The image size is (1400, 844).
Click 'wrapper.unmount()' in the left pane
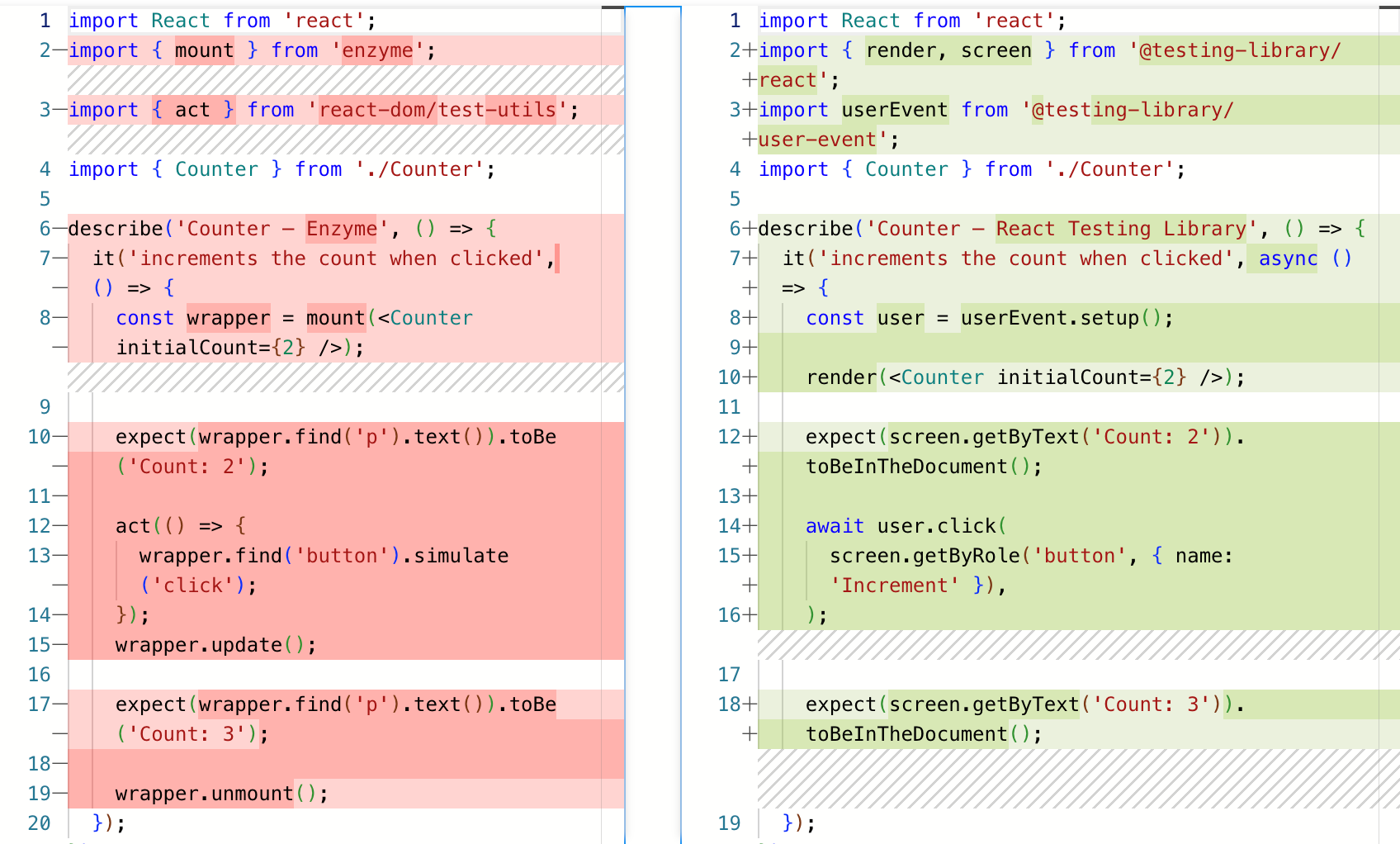click(217, 794)
